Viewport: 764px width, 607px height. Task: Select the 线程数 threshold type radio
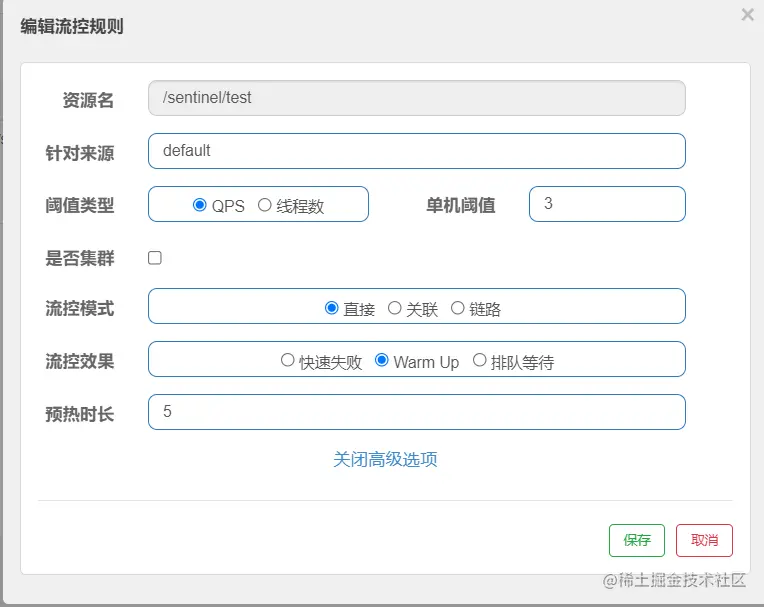[265, 205]
